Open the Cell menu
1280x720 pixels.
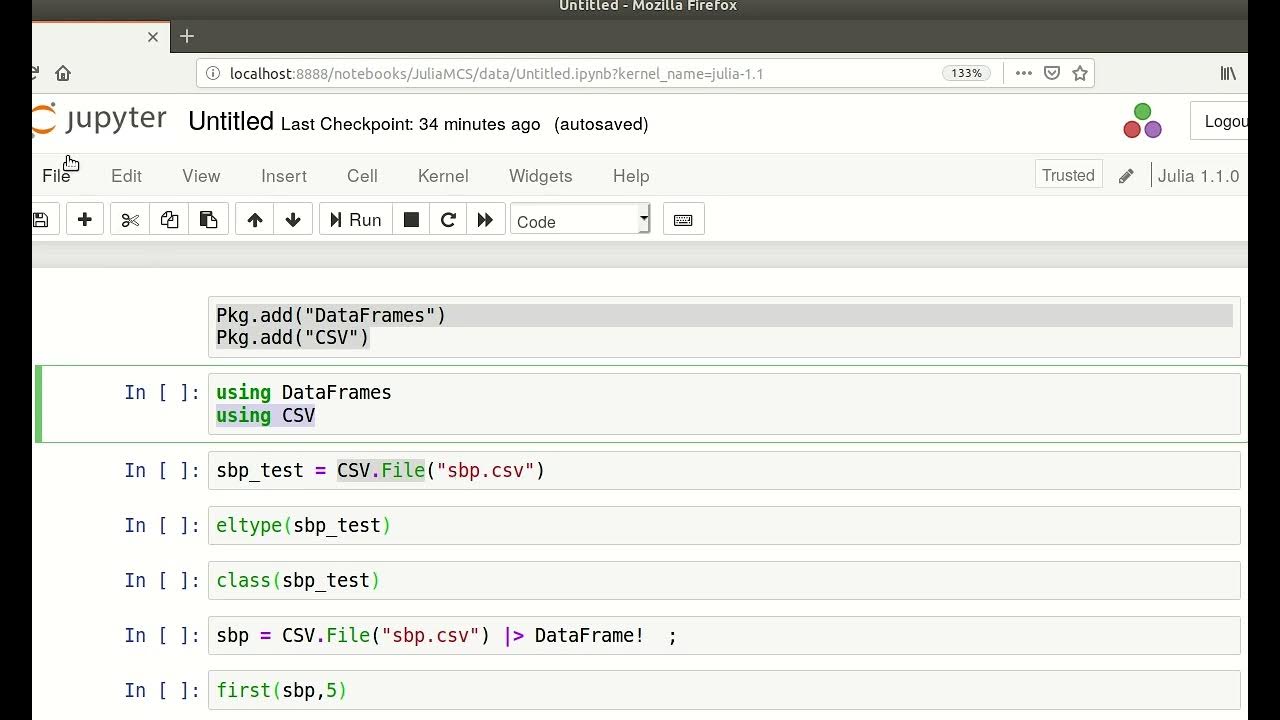(362, 176)
